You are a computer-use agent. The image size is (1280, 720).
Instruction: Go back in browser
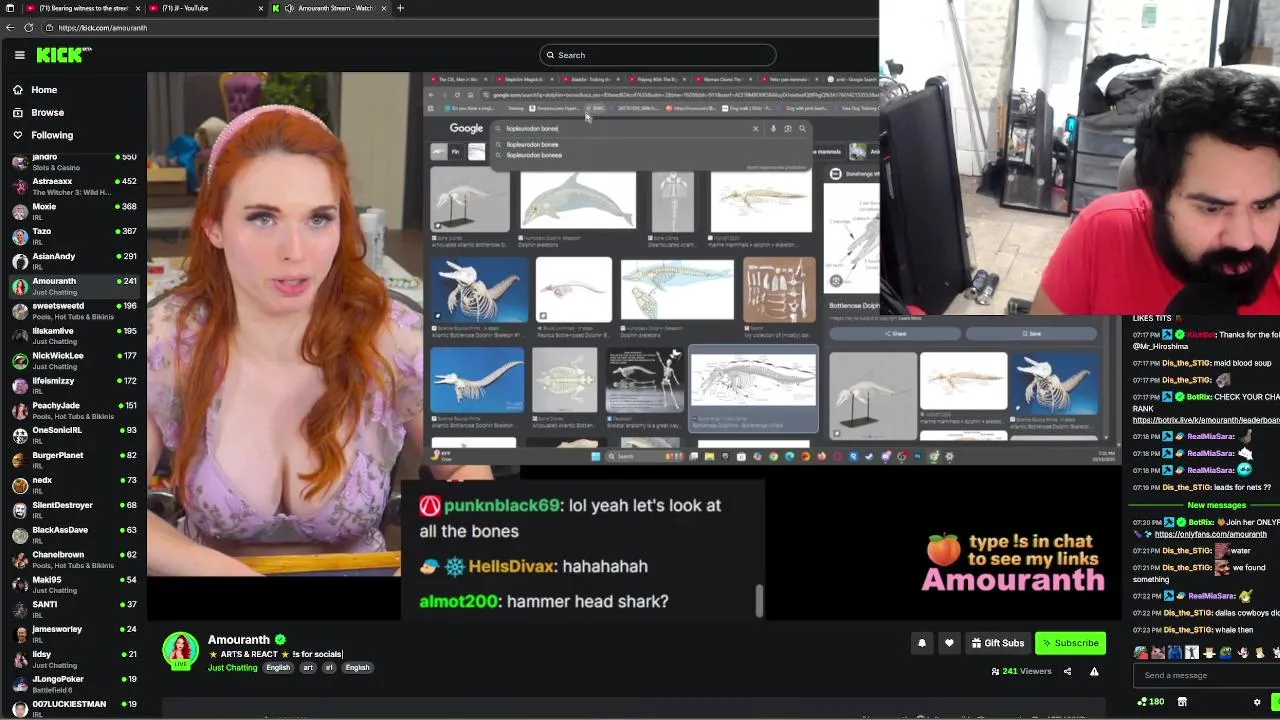tap(9, 28)
